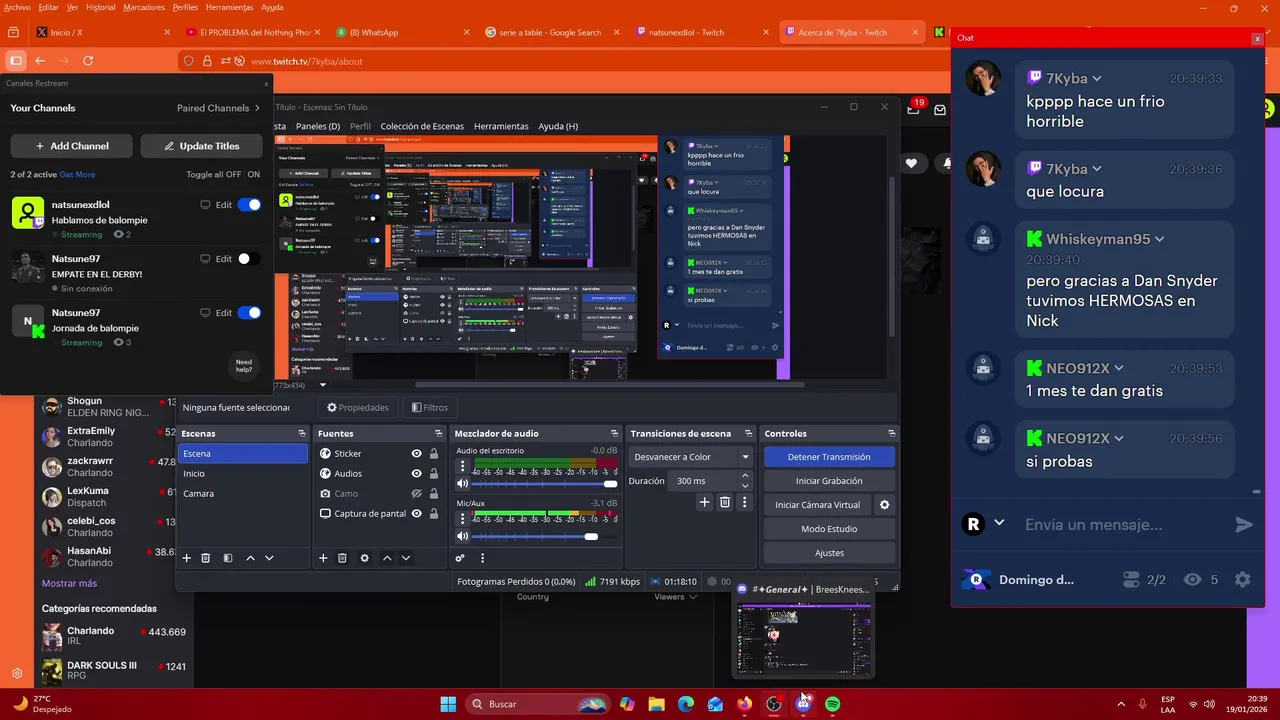1280x720 pixels.
Task: Show the Camo source with its eye icon
Action: click(416, 493)
